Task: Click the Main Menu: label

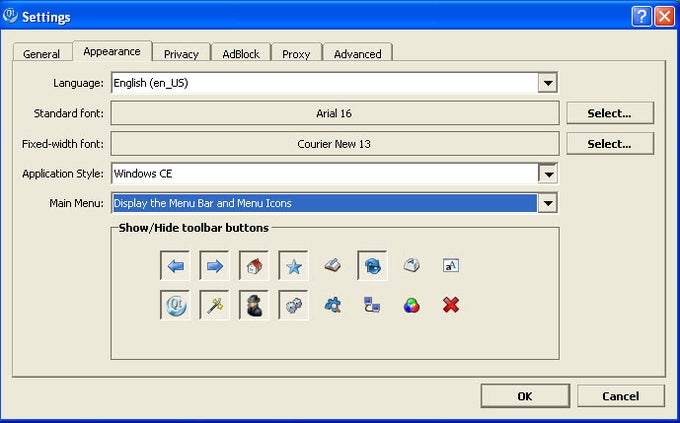Action: tap(77, 203)
